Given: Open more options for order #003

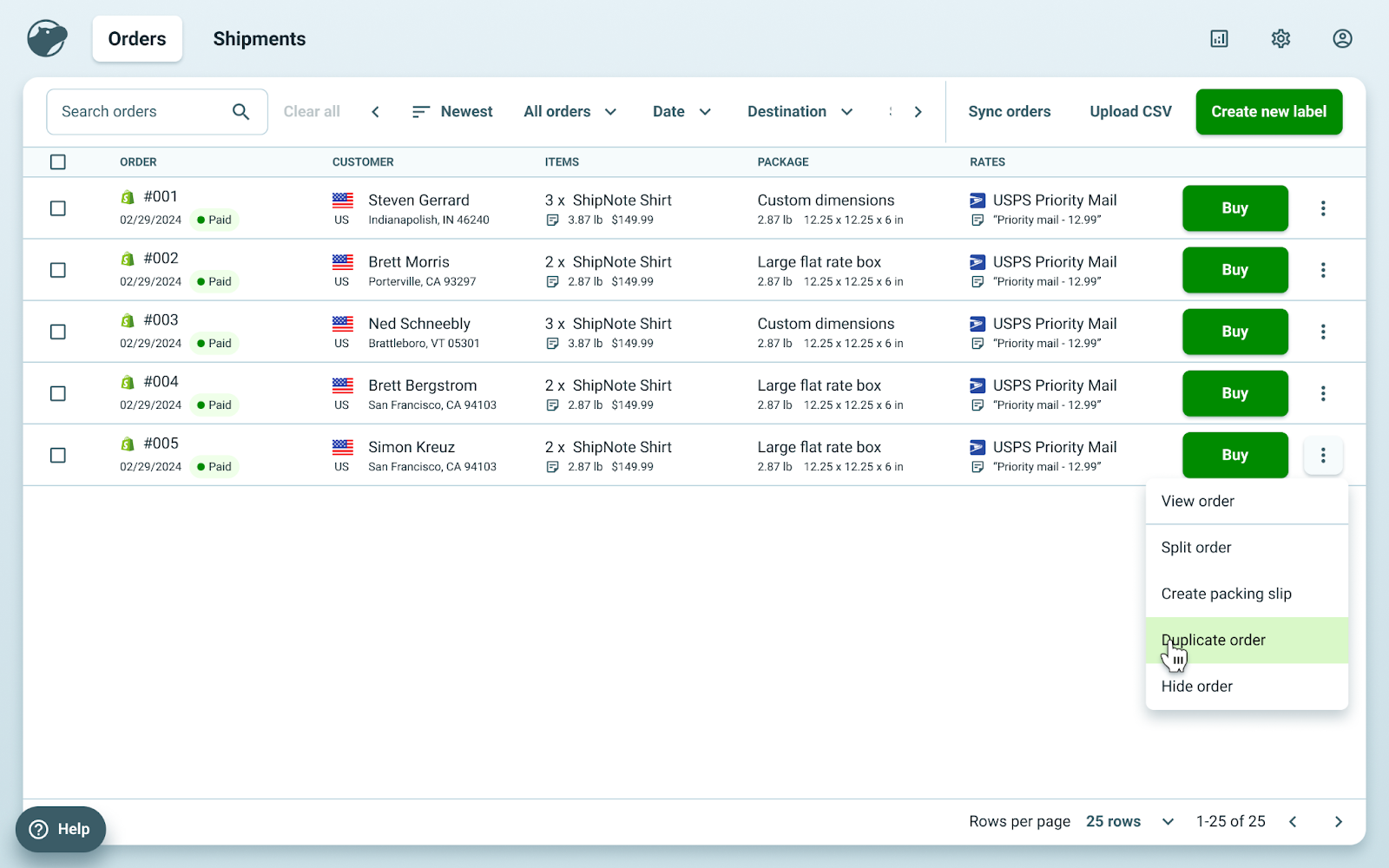Looking at the screenshot, I should point(1323,332).
